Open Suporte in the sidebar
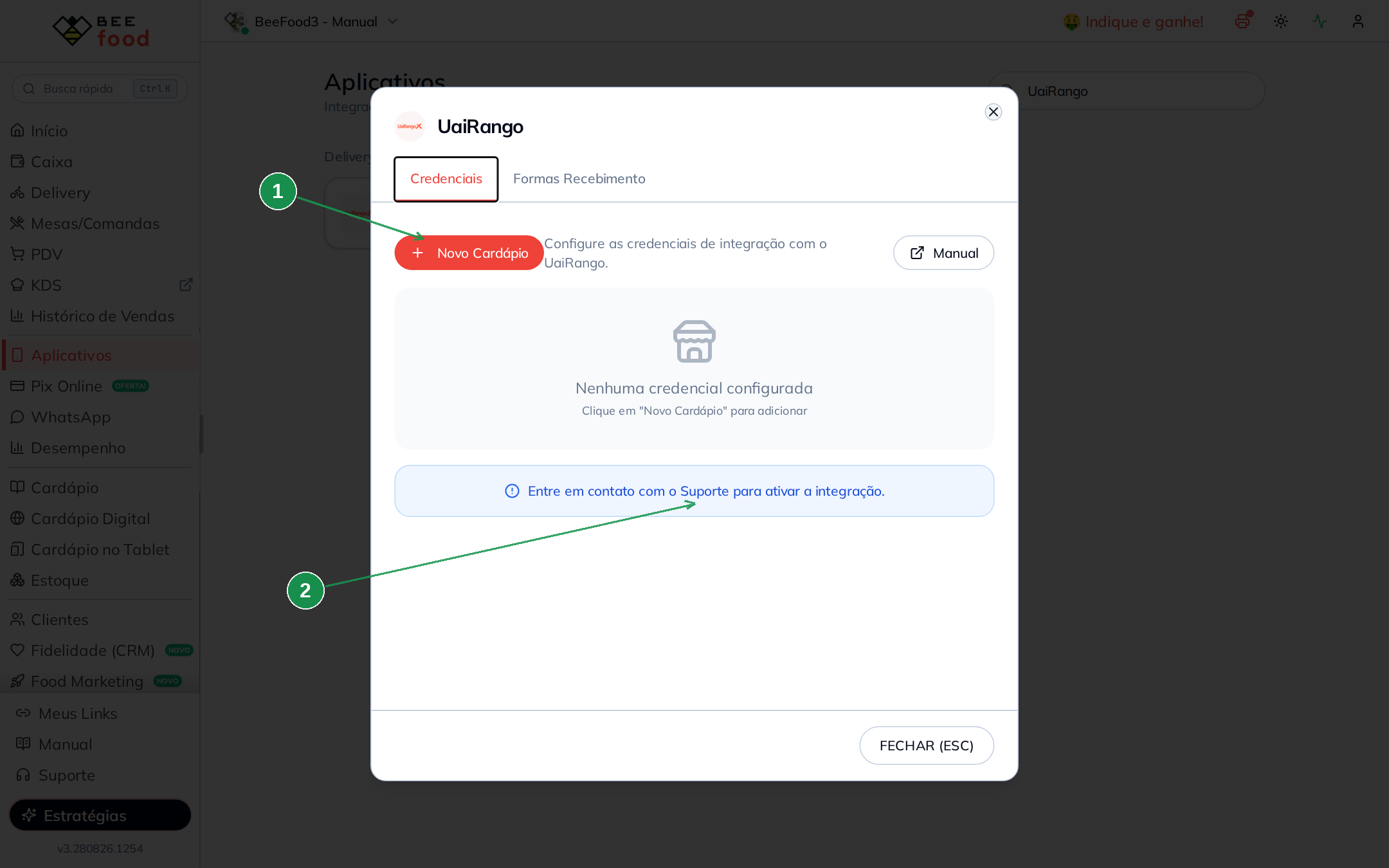 [x=100, y=775]
